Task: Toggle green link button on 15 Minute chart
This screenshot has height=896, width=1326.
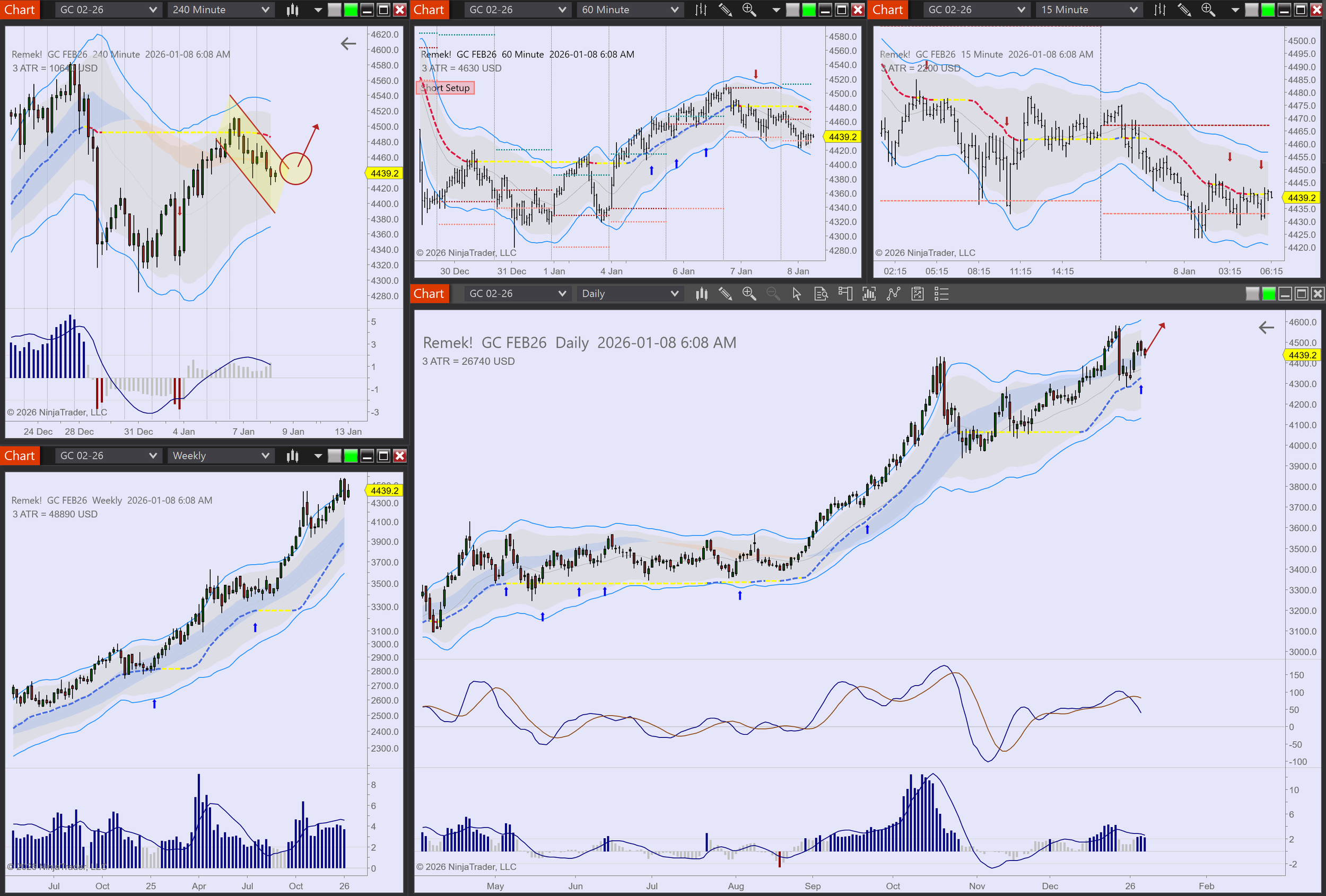Action: (x=1268, y=10)
